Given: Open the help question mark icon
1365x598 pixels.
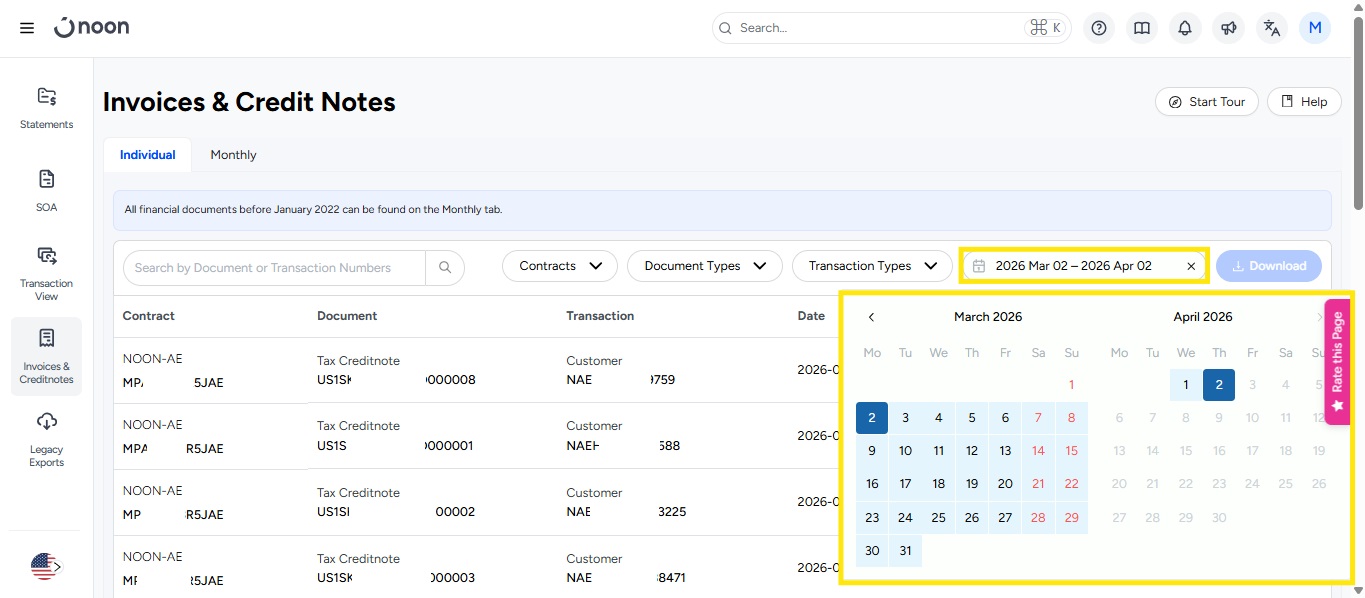Looking at the screenshot, I should [1099, 28].
